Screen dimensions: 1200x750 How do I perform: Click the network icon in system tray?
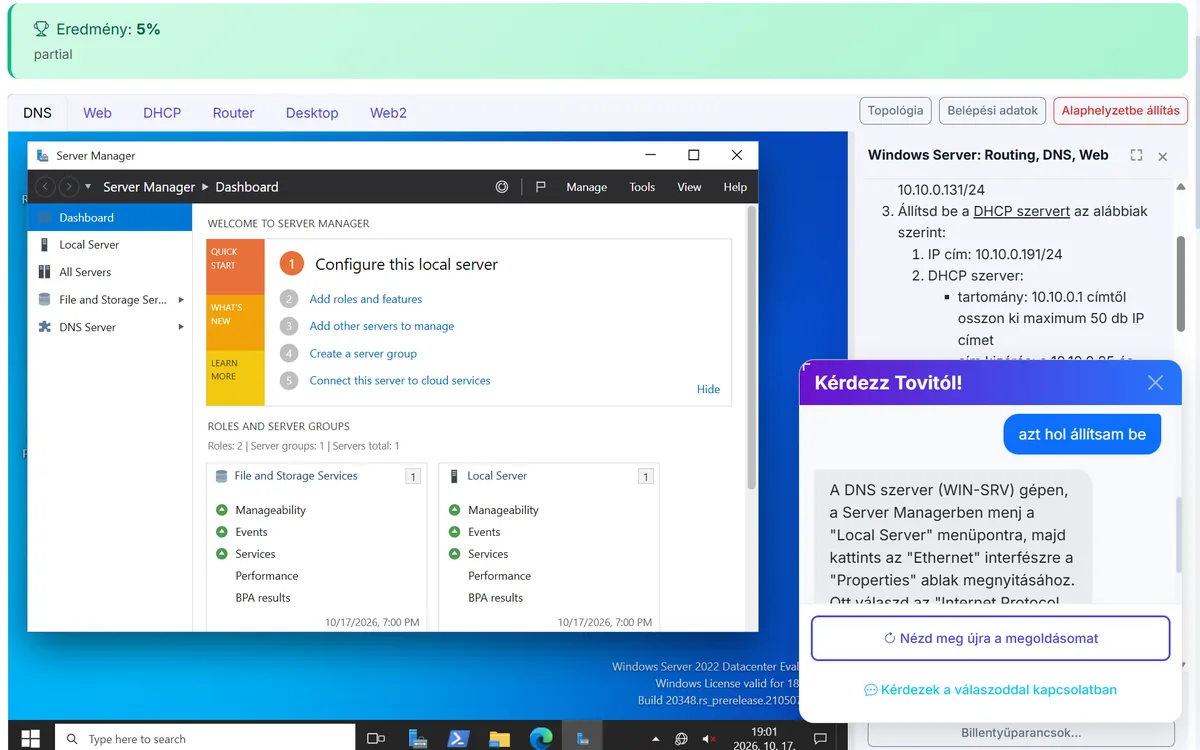tap(681, 739)
